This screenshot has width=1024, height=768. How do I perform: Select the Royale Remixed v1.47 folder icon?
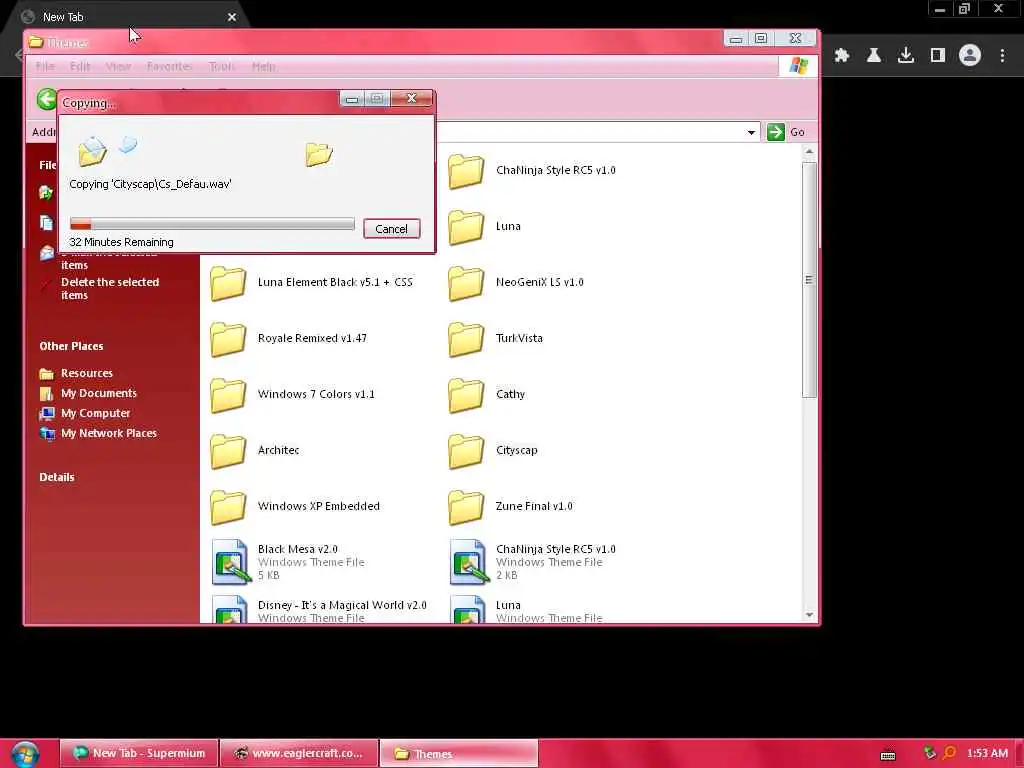(228, 340)
